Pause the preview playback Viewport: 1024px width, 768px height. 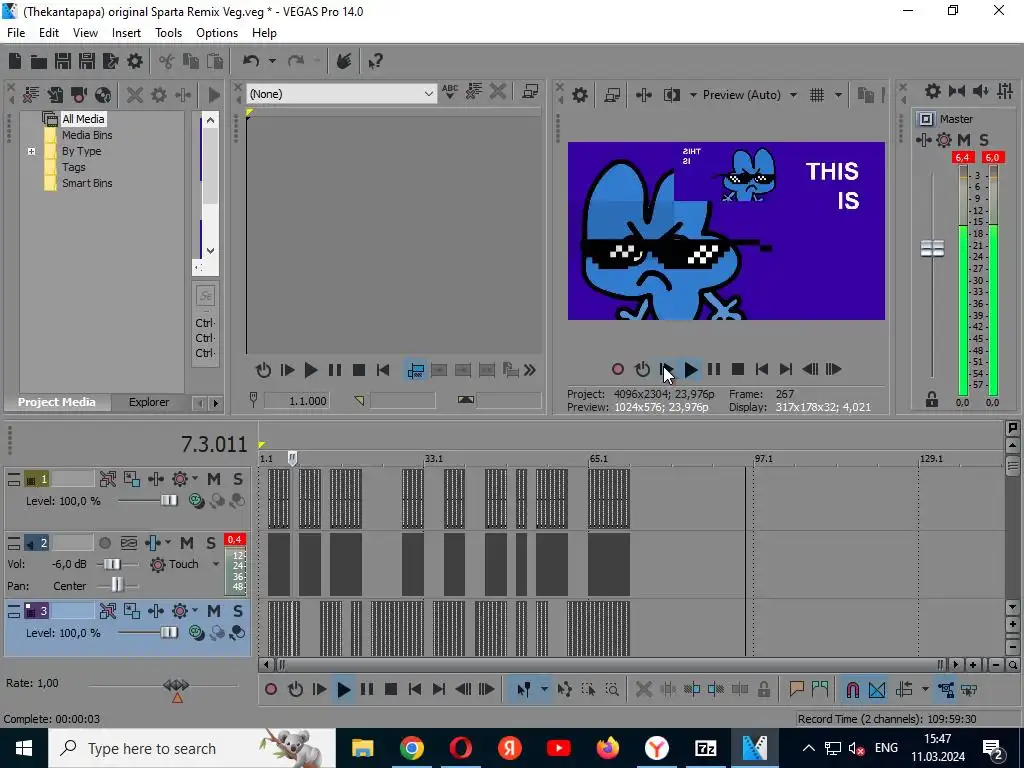pyautogui.click(x=714, y=370)
